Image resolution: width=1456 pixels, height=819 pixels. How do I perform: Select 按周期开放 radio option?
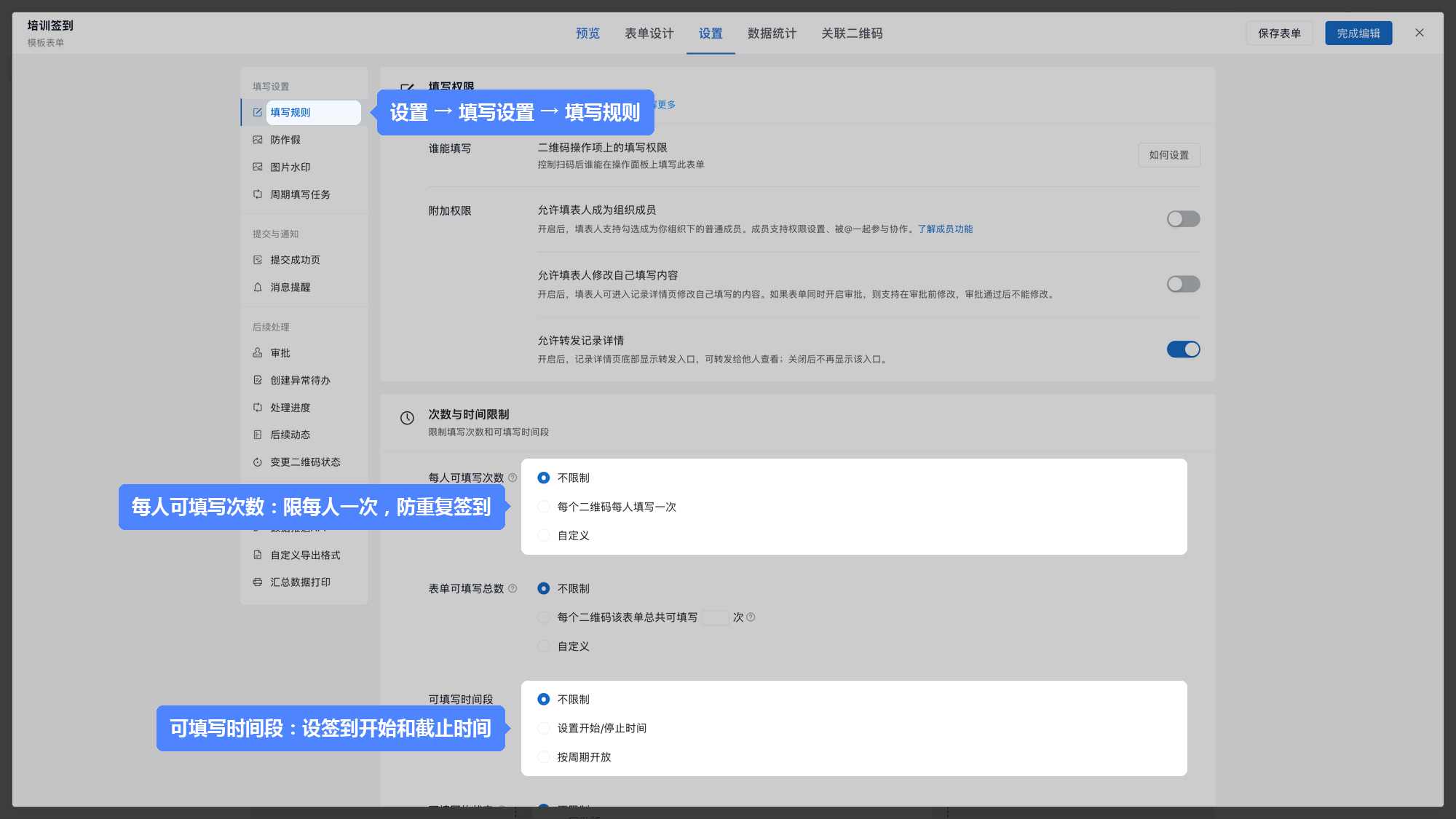click(x=543, y=757)
